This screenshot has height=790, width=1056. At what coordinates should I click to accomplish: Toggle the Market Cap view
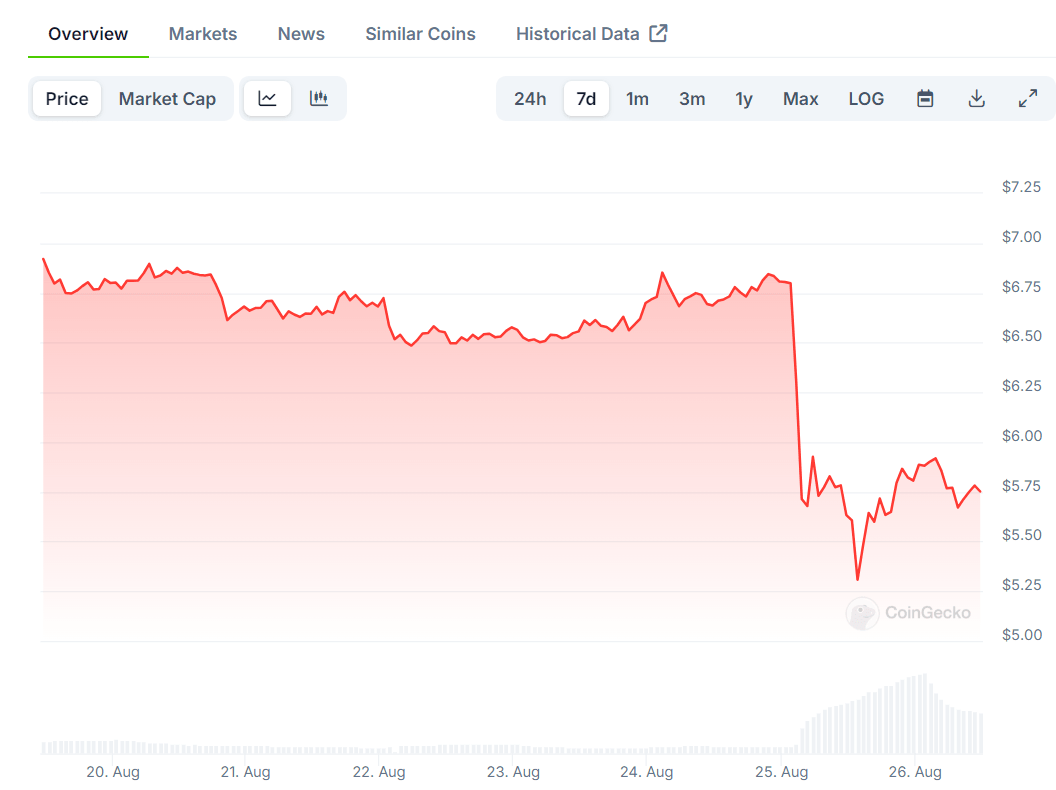coord(167,98)
